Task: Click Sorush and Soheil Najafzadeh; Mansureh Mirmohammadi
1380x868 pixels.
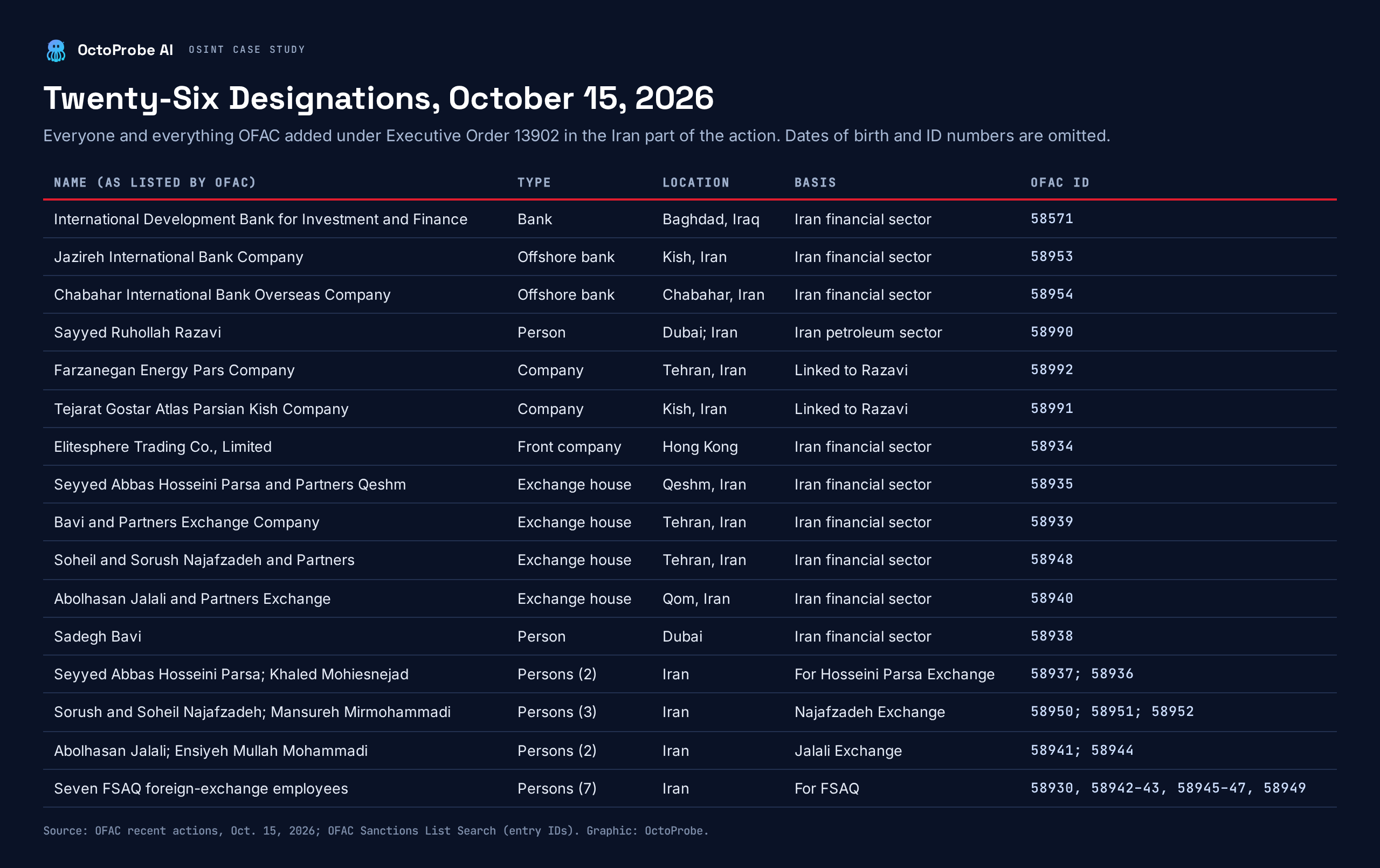Action: pos(252,712)
